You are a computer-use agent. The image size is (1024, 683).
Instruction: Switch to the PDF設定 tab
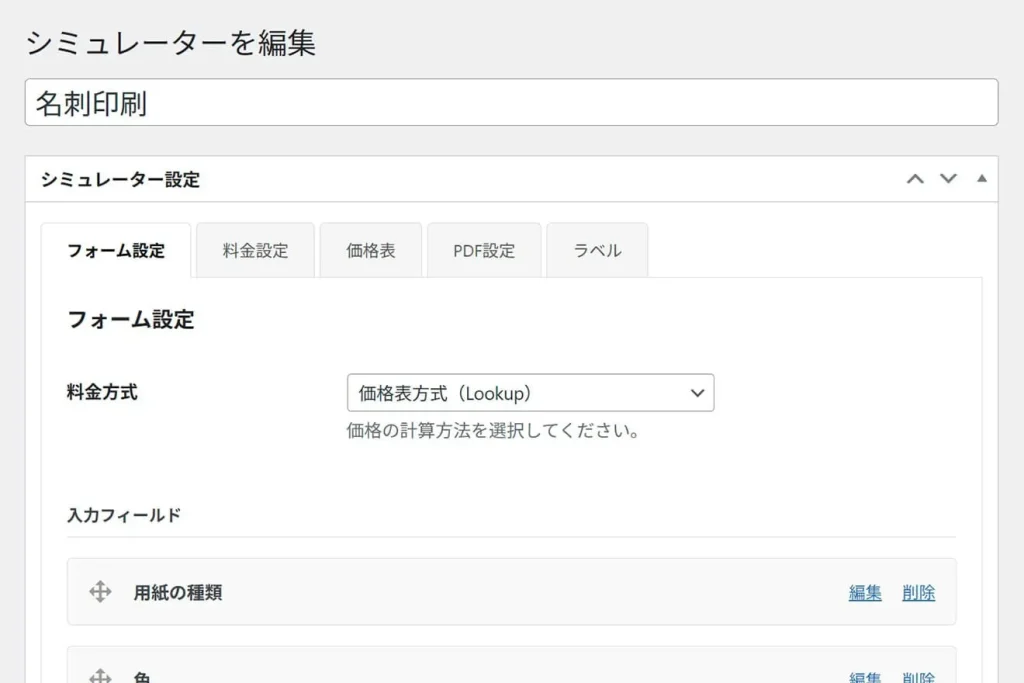pos(484,250)
